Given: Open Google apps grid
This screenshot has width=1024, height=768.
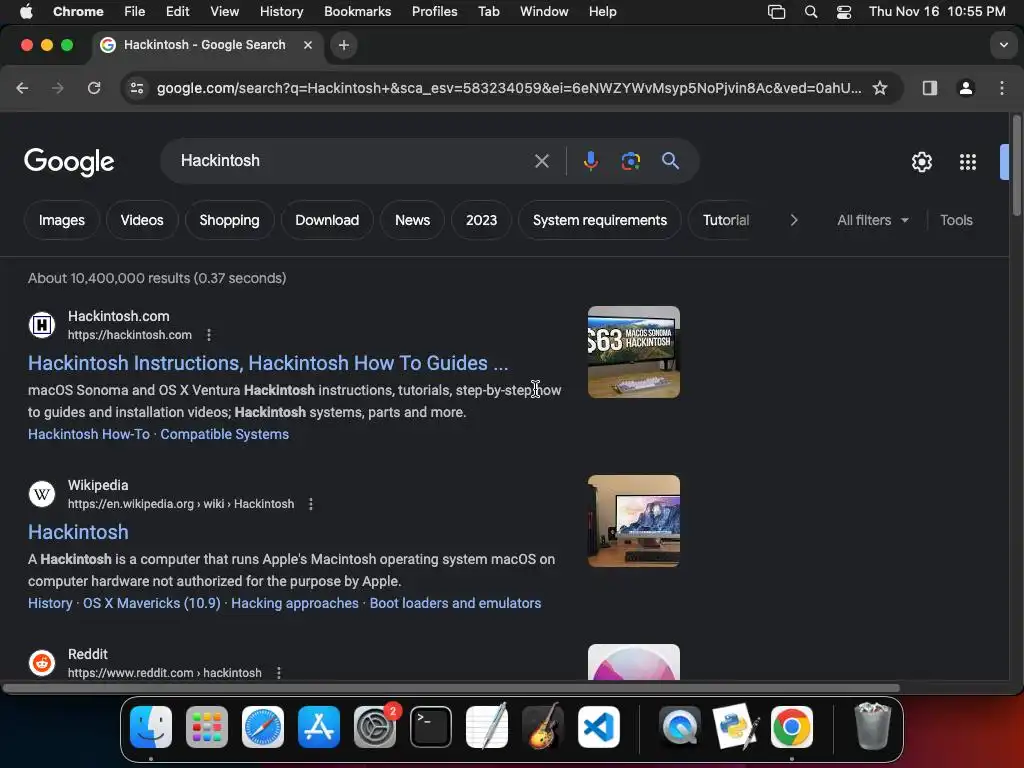Looking at the screenshot, I should click(x=967, y=162).
